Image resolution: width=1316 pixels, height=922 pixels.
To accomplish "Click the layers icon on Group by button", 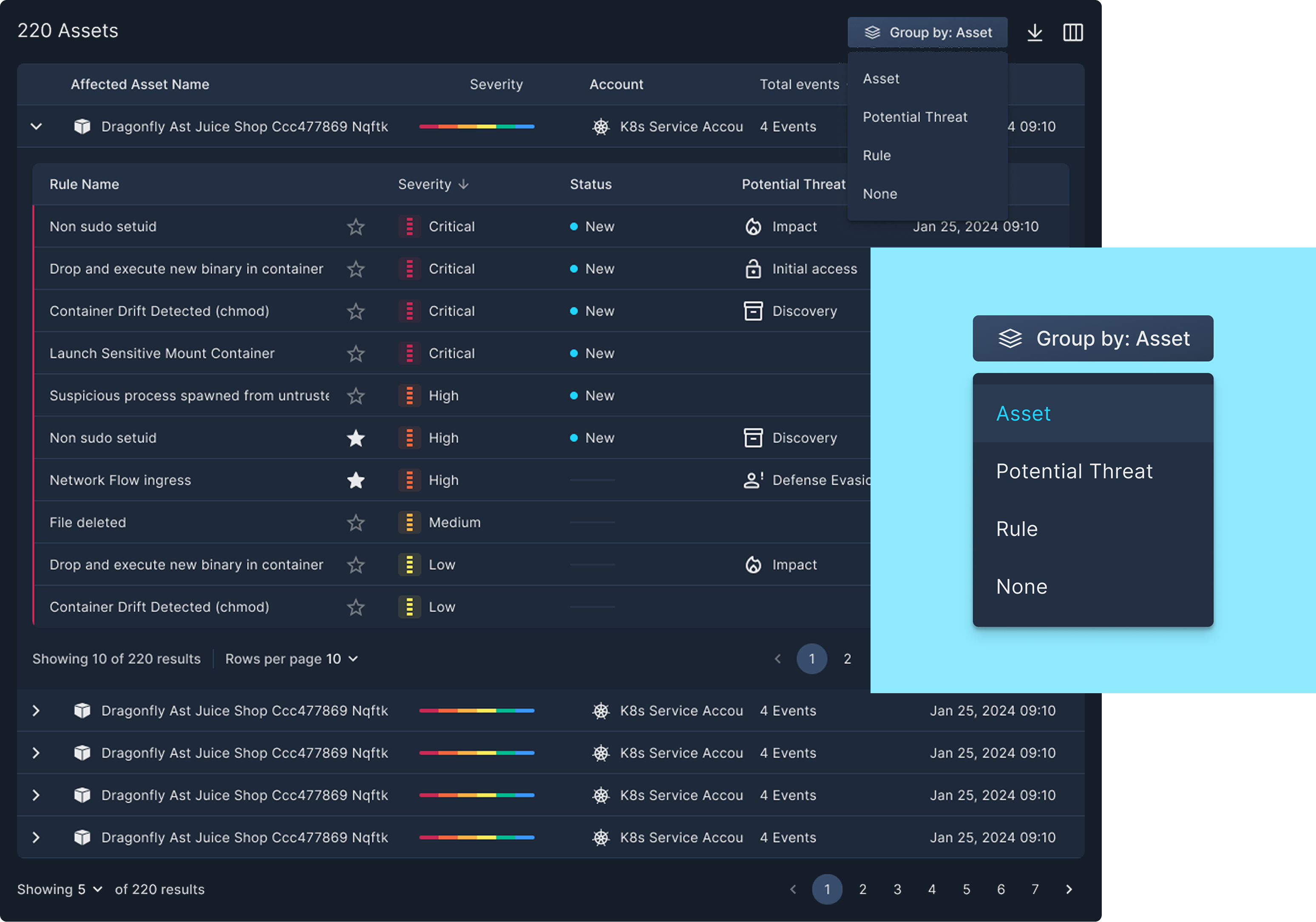I will coord(872,33).
